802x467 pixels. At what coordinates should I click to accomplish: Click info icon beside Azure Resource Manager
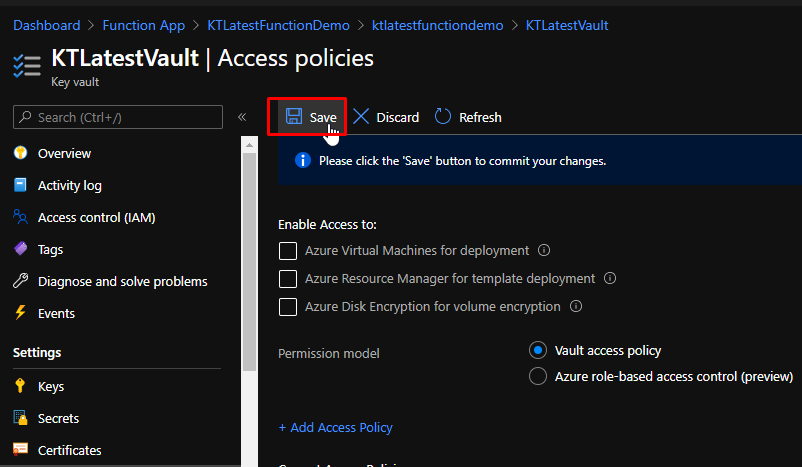(610, 278)
